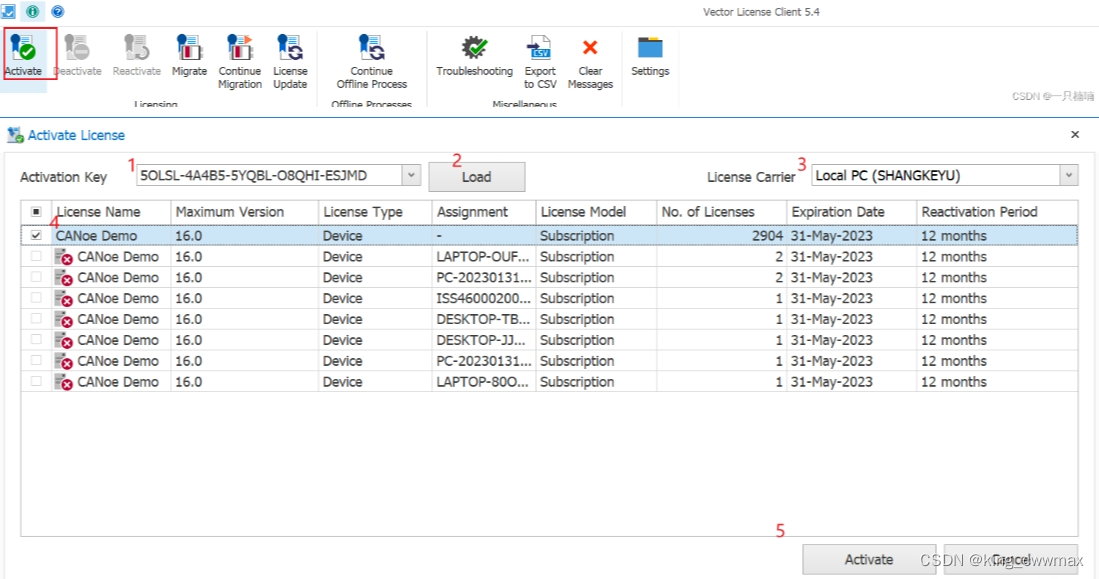Viewport: 1099px width, 579px height.
Task: Expand the Activation Key dropdown arrow
Action: (x=411, y=175)
